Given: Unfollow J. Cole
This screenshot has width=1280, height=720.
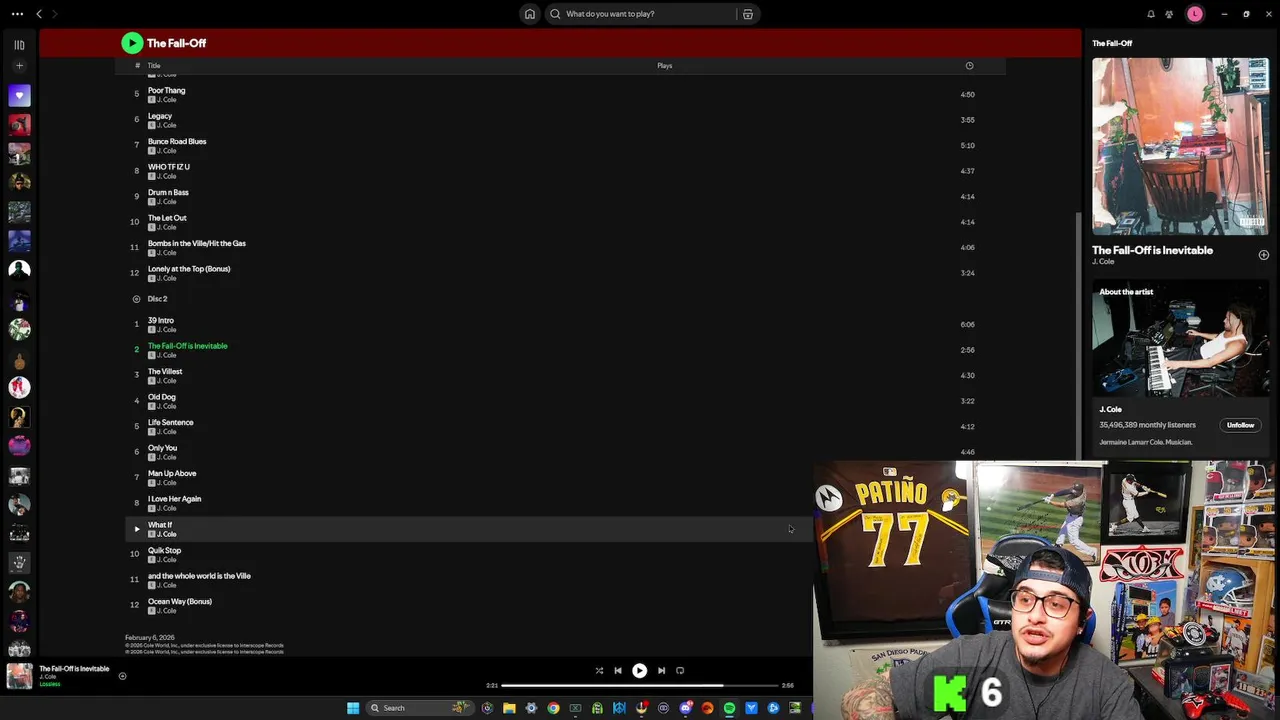Looking at the screenshot, I should click(1240, 425).
